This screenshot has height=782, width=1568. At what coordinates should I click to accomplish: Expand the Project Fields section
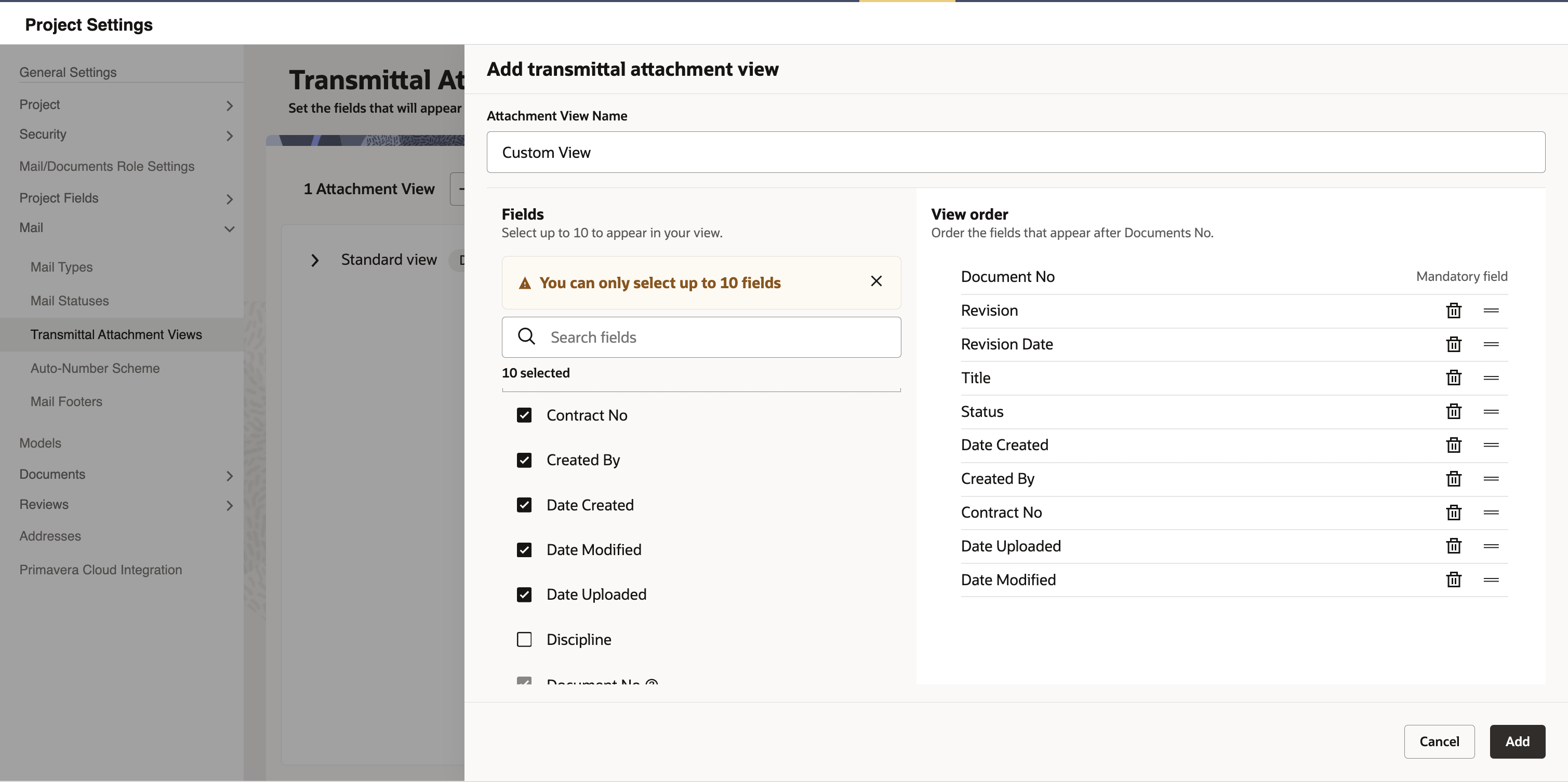point(230,199)
